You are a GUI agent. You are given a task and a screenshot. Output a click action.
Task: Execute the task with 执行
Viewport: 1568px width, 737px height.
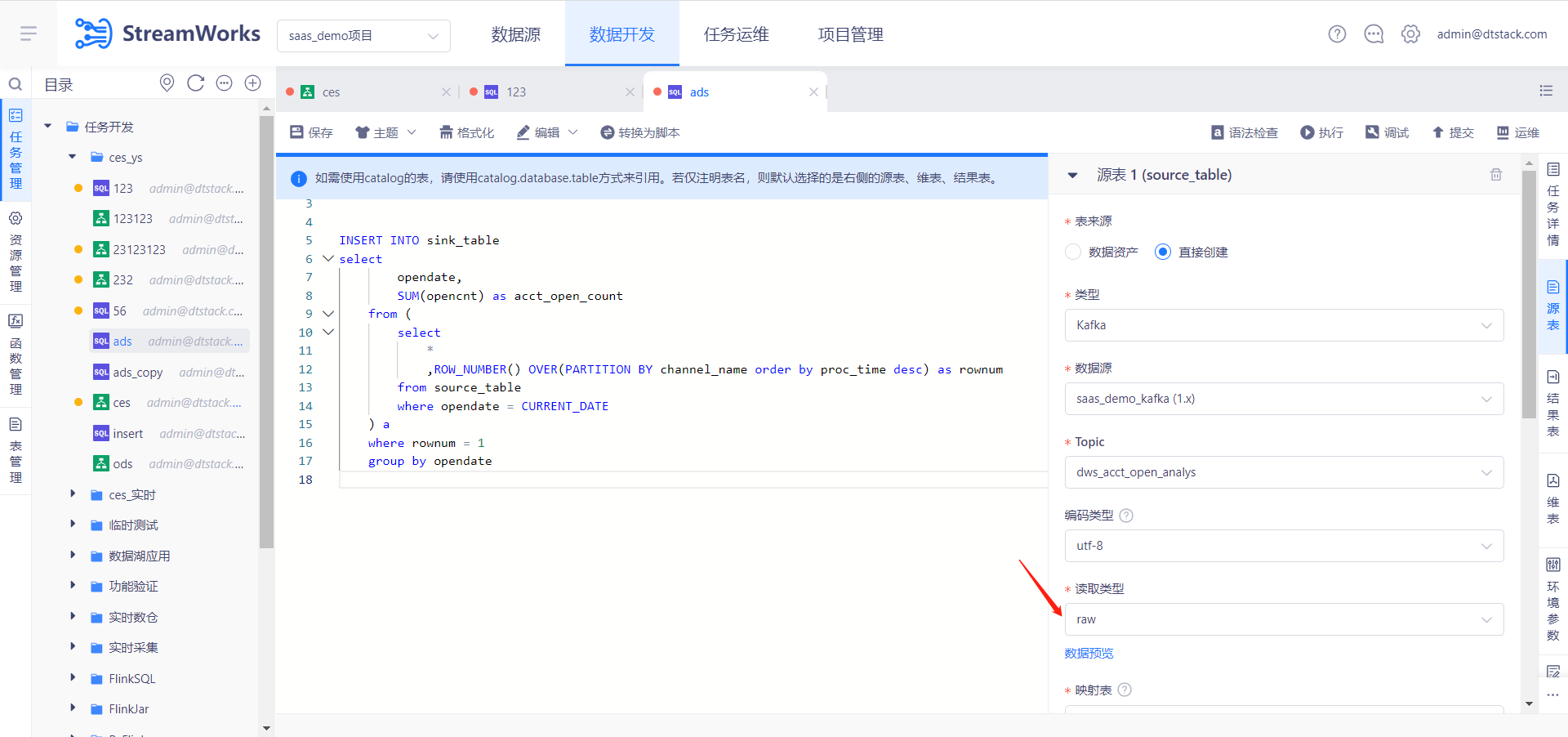1321,132
